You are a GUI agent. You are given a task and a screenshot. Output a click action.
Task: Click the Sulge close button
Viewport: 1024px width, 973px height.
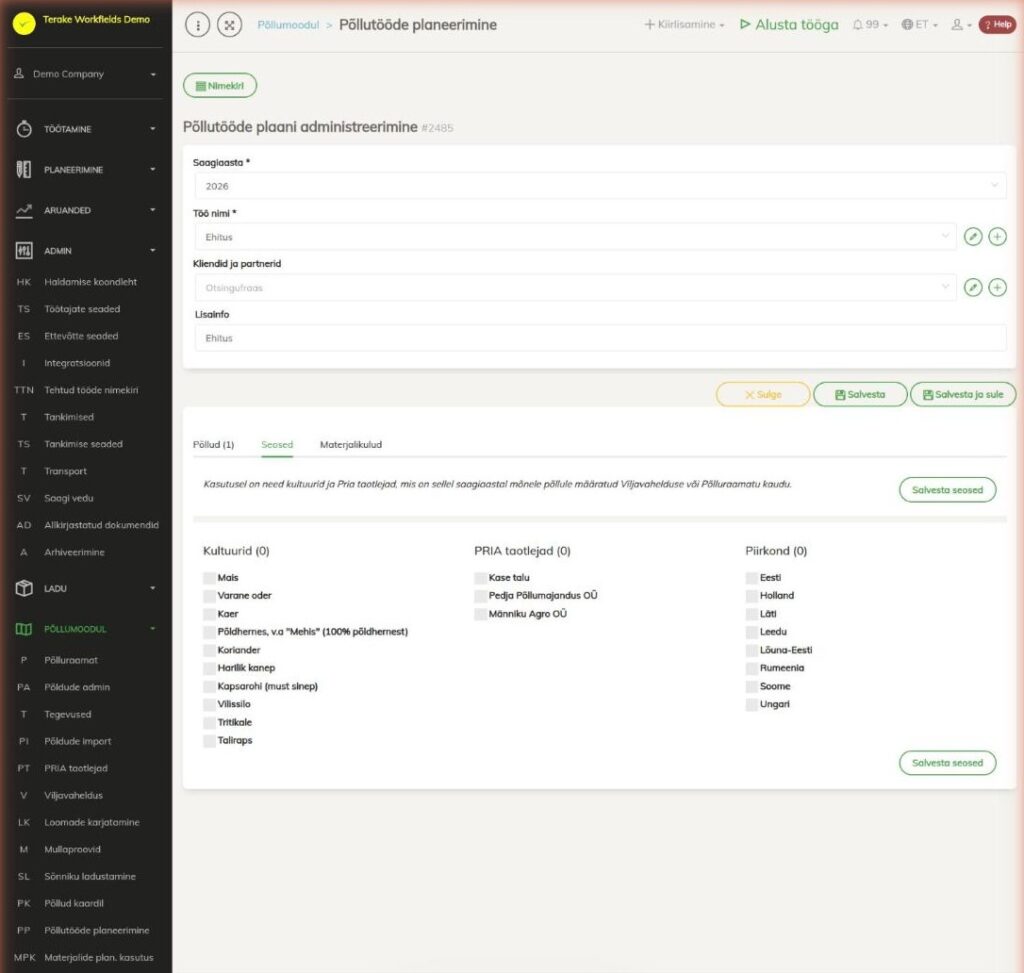click(763, 394)
